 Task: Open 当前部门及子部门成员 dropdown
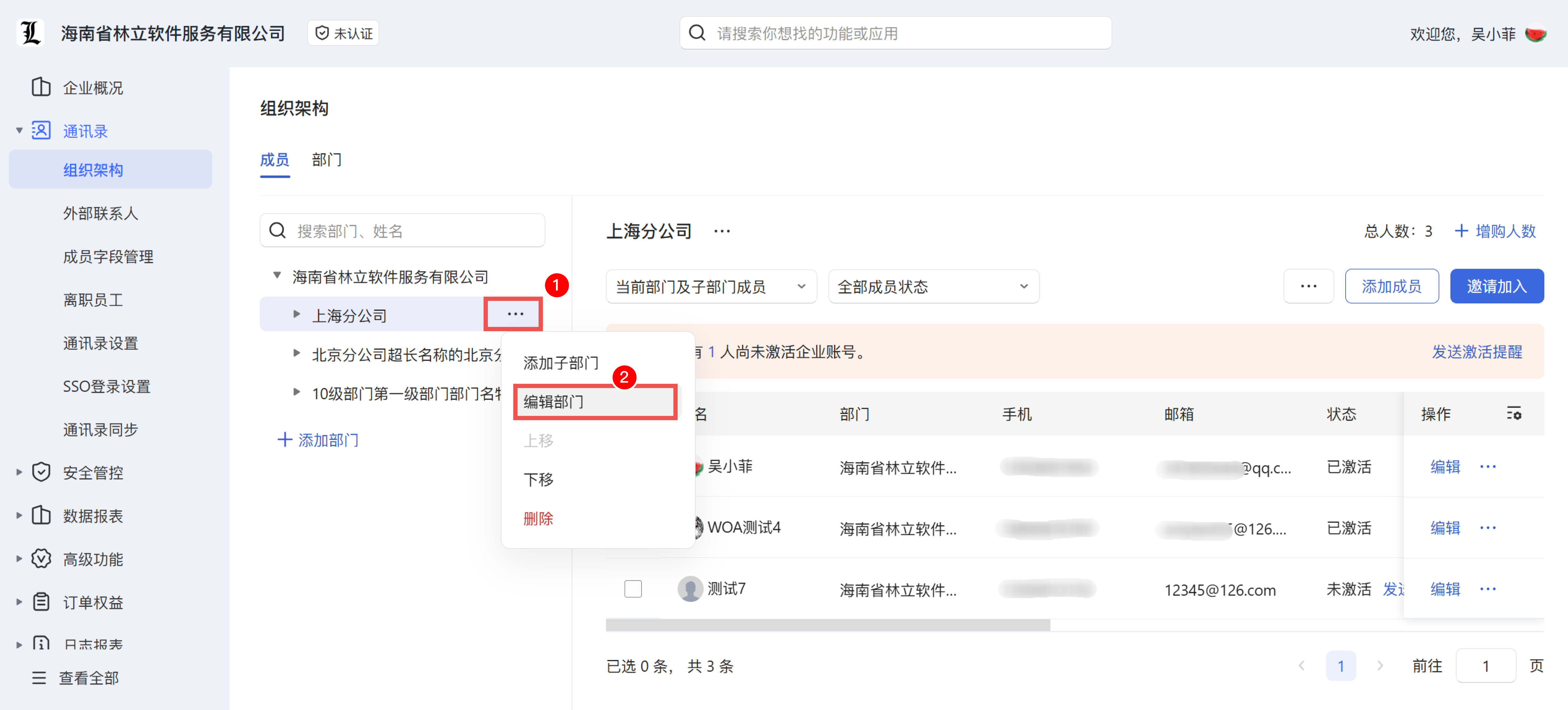pyautogui.click(x=710, y=287)
